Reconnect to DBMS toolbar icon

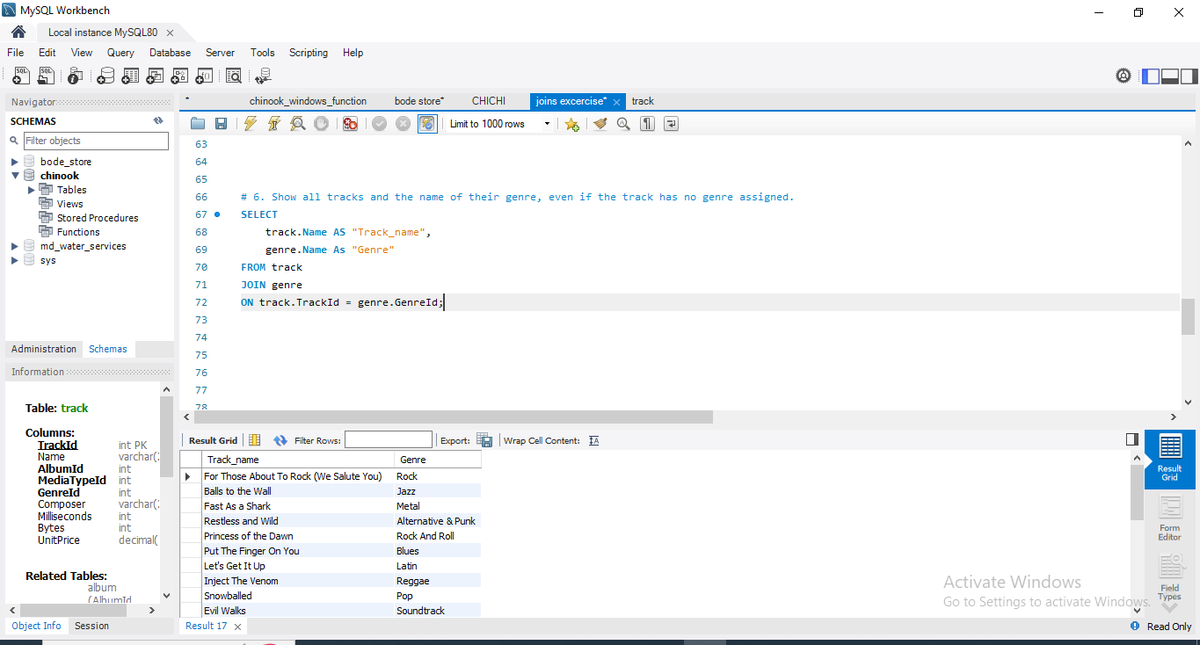click(263, 75)
